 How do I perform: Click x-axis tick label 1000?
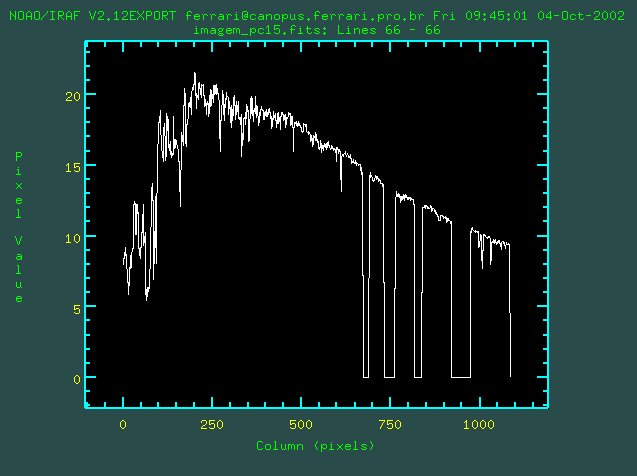tap(479, 425)
